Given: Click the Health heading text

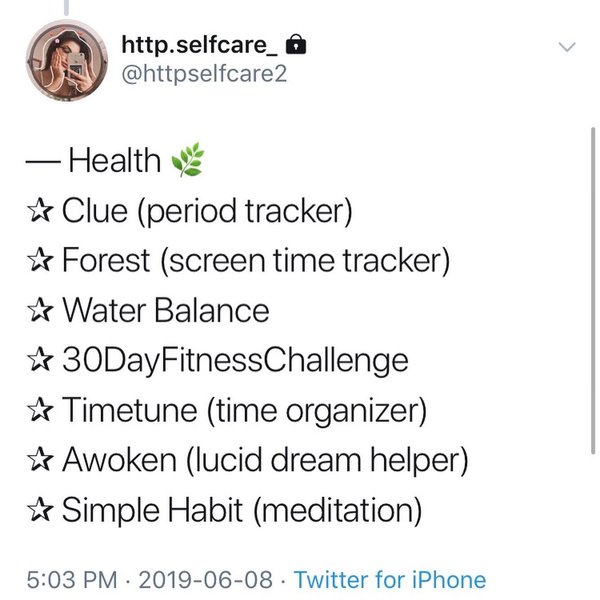Looking at the screenshot, I should tap(114, 160).
